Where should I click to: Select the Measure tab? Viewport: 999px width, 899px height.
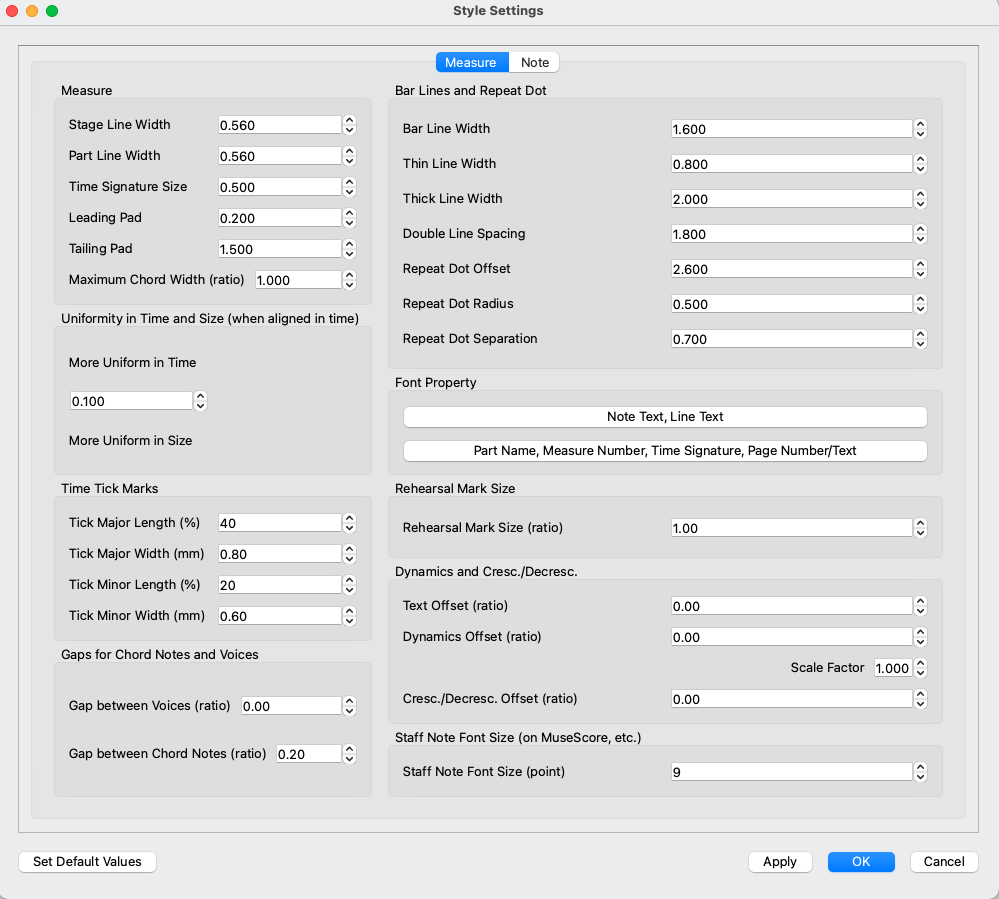click(471, 62)
